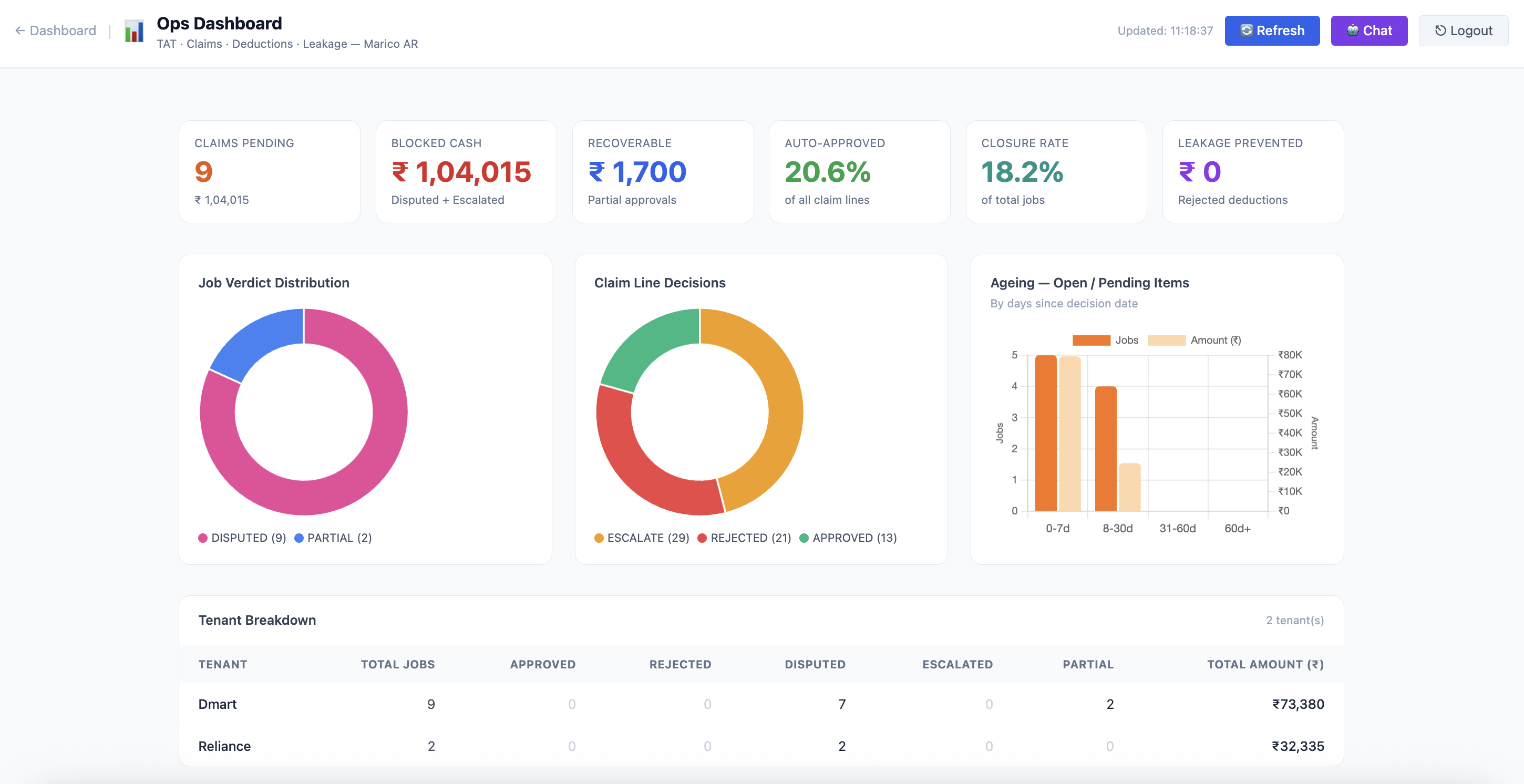This screenshot has height=784, width=1524.
Task: Click the 31-60d axis label
Action: [1177, 528]
